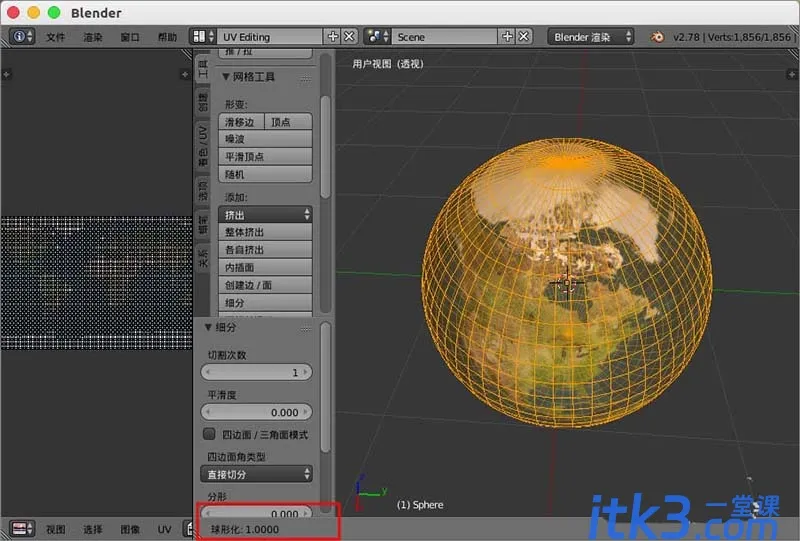Open Blender 渲染 engine dropdown
Viewport: 800px width, 541px height.
pos(591,37)
